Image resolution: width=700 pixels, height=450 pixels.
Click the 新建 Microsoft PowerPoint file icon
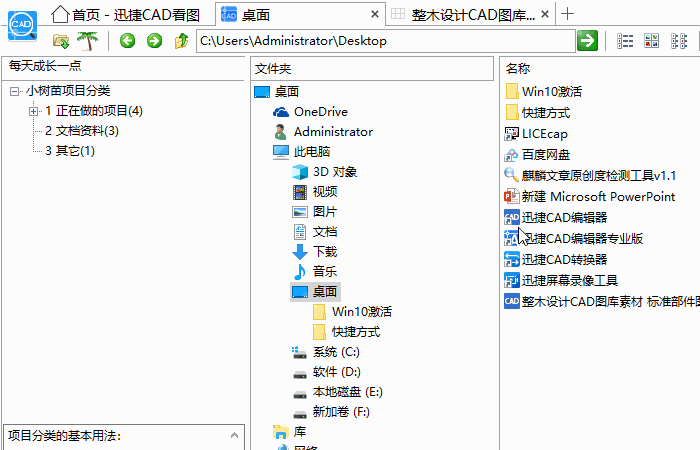pyautogui.click(x=512, y=196)
